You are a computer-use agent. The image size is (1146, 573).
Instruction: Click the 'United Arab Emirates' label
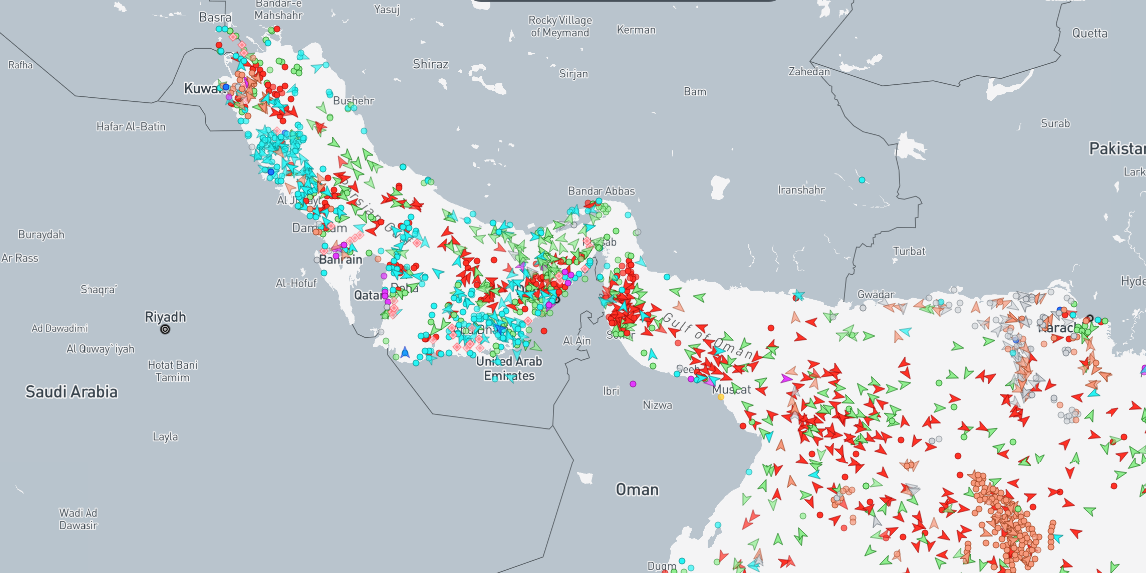click(509, 368)
